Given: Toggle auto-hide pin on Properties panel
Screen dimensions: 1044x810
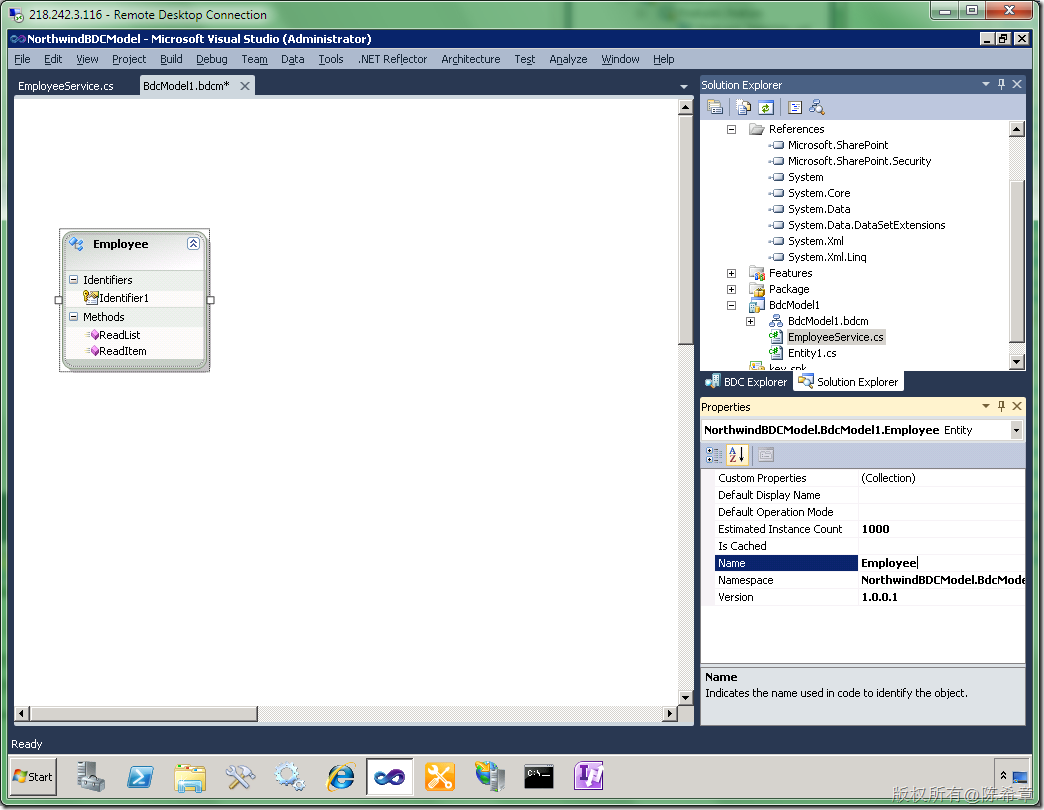Looking at the screenshot, I should (1001, 406).
